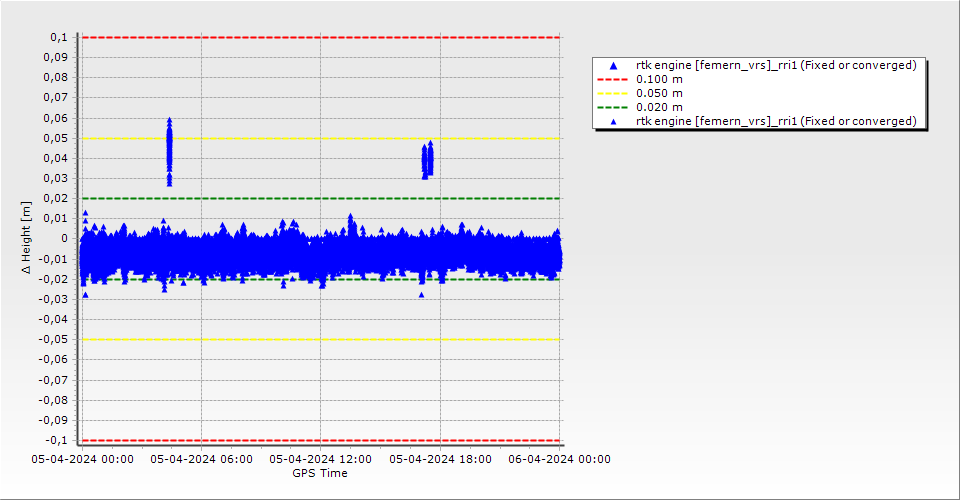Viewport: 960px width, 500px height.
Task: Click the 05-04-2024 12:00 time axis label
Action: tap(321, 459)
